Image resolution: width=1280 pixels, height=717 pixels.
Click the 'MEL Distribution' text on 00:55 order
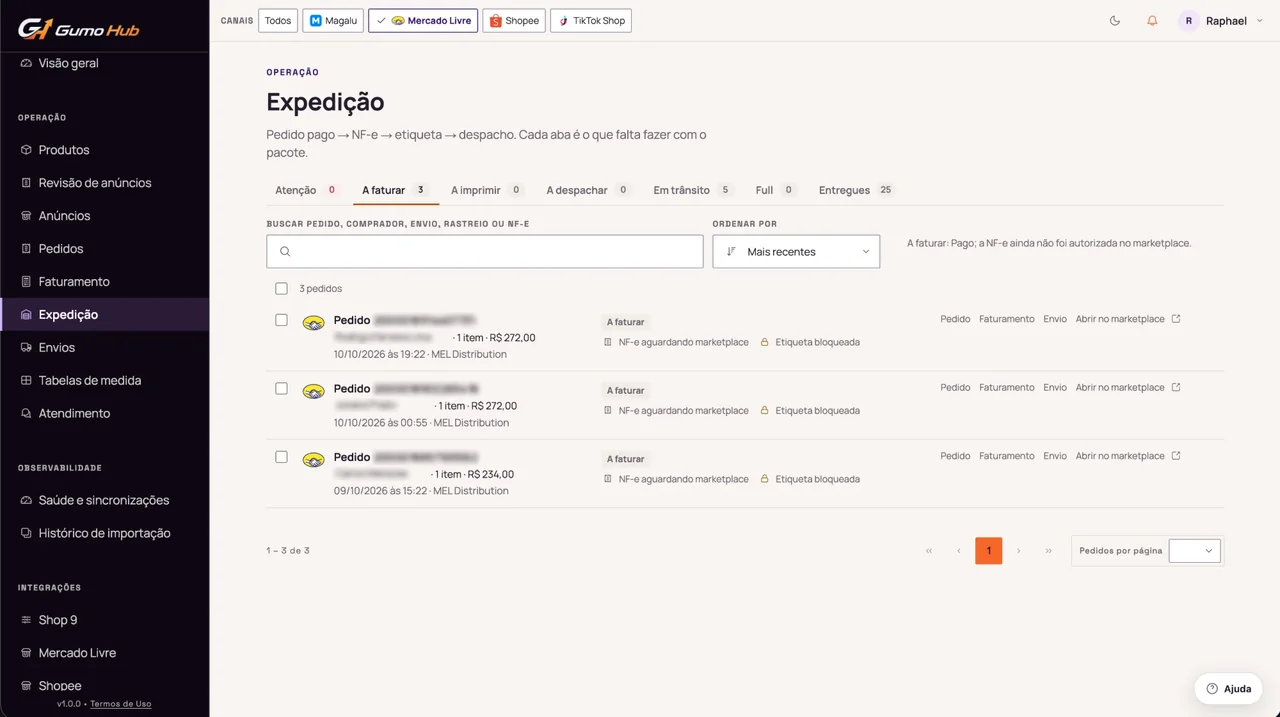470,423
